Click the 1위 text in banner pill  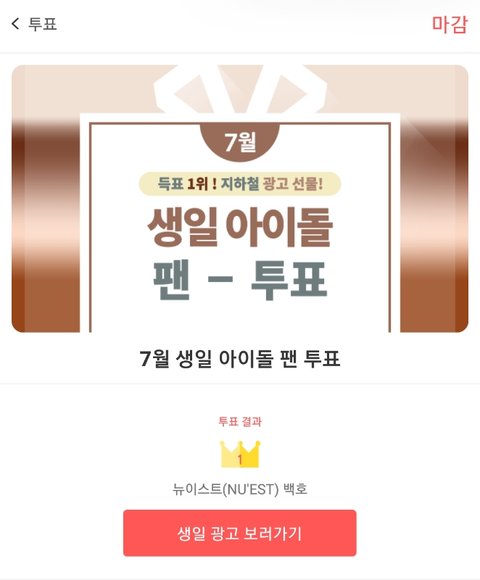198,184
